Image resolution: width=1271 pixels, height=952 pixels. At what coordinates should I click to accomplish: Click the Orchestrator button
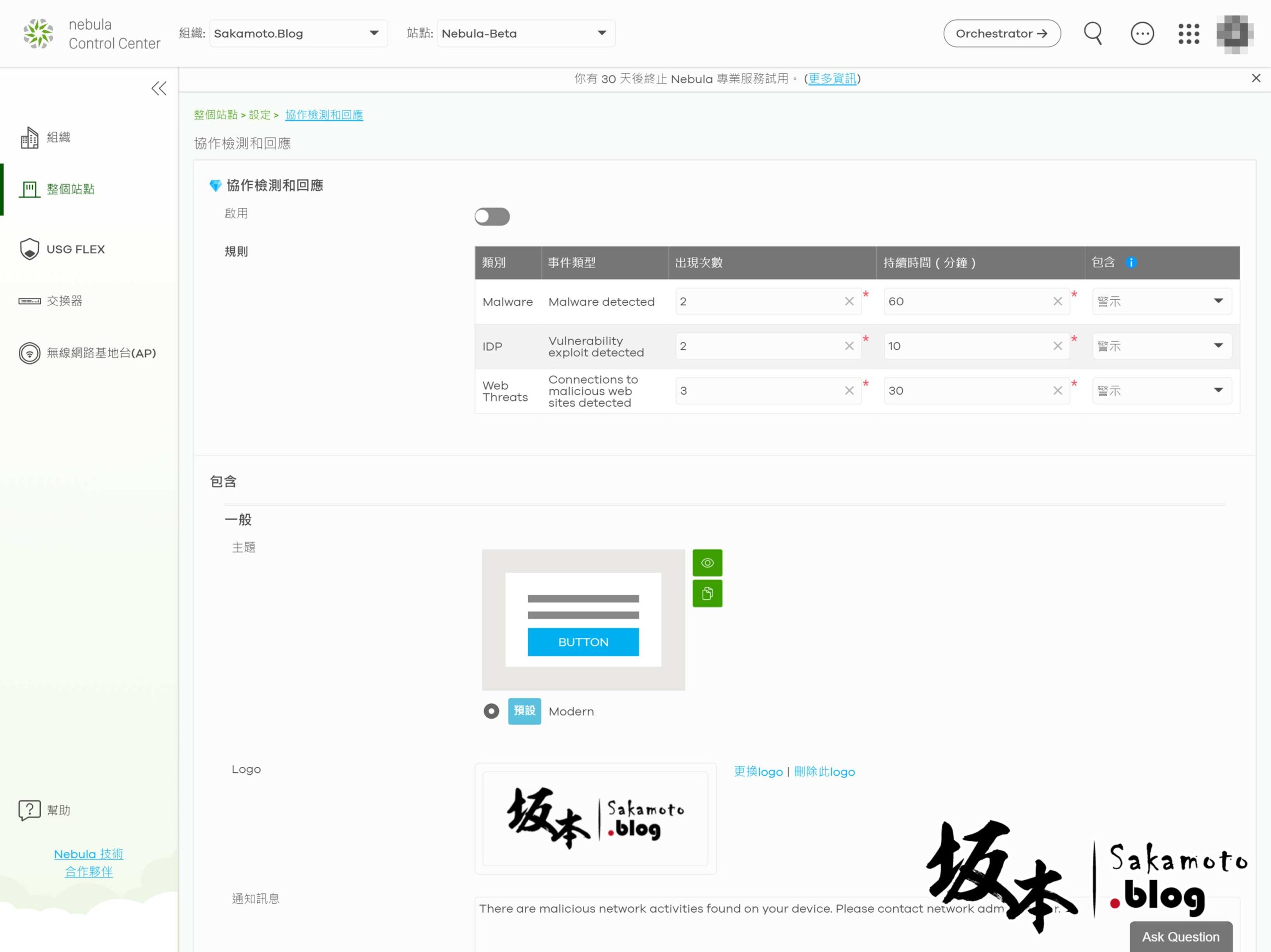click(1001, 33)
